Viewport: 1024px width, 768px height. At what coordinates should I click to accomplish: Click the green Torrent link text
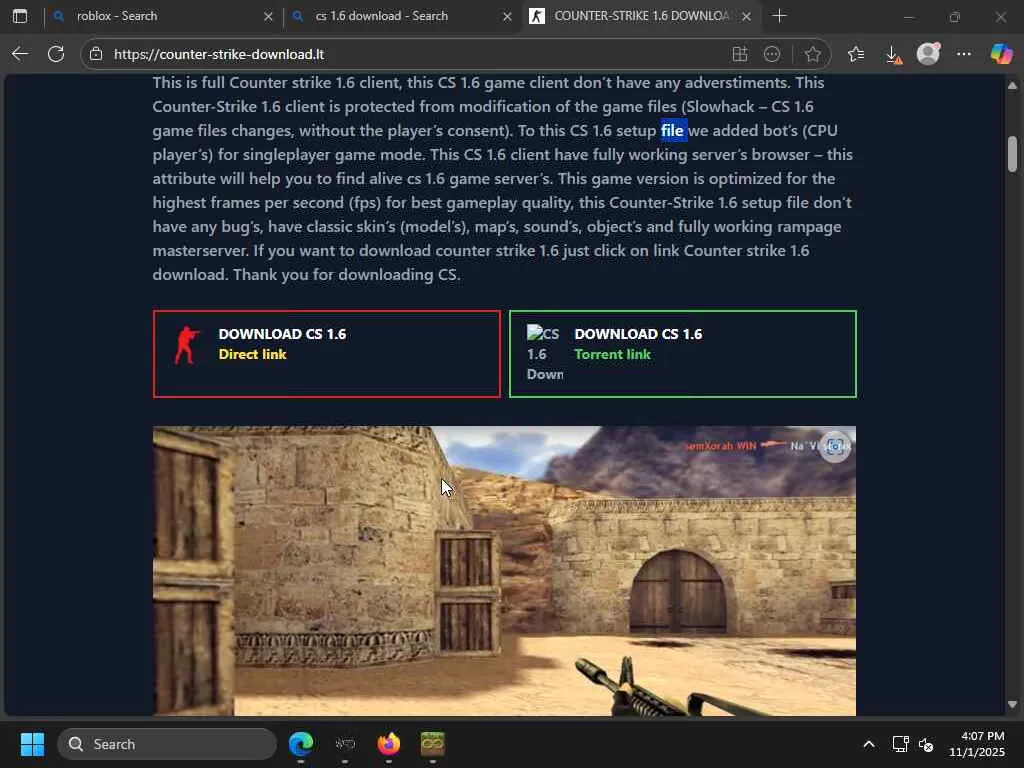coord(612,354)
